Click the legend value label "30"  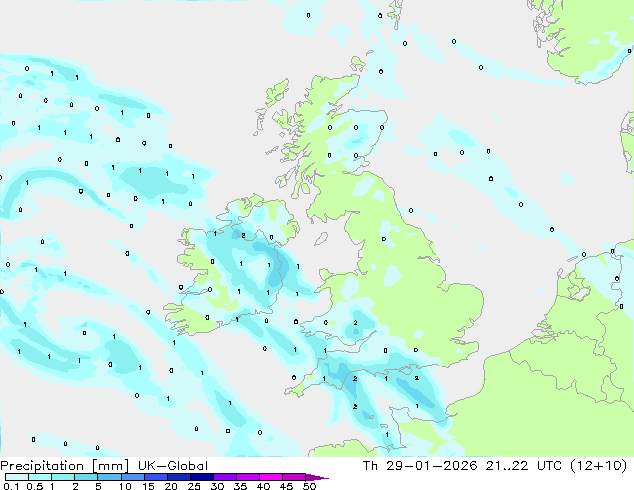(217, 486)
